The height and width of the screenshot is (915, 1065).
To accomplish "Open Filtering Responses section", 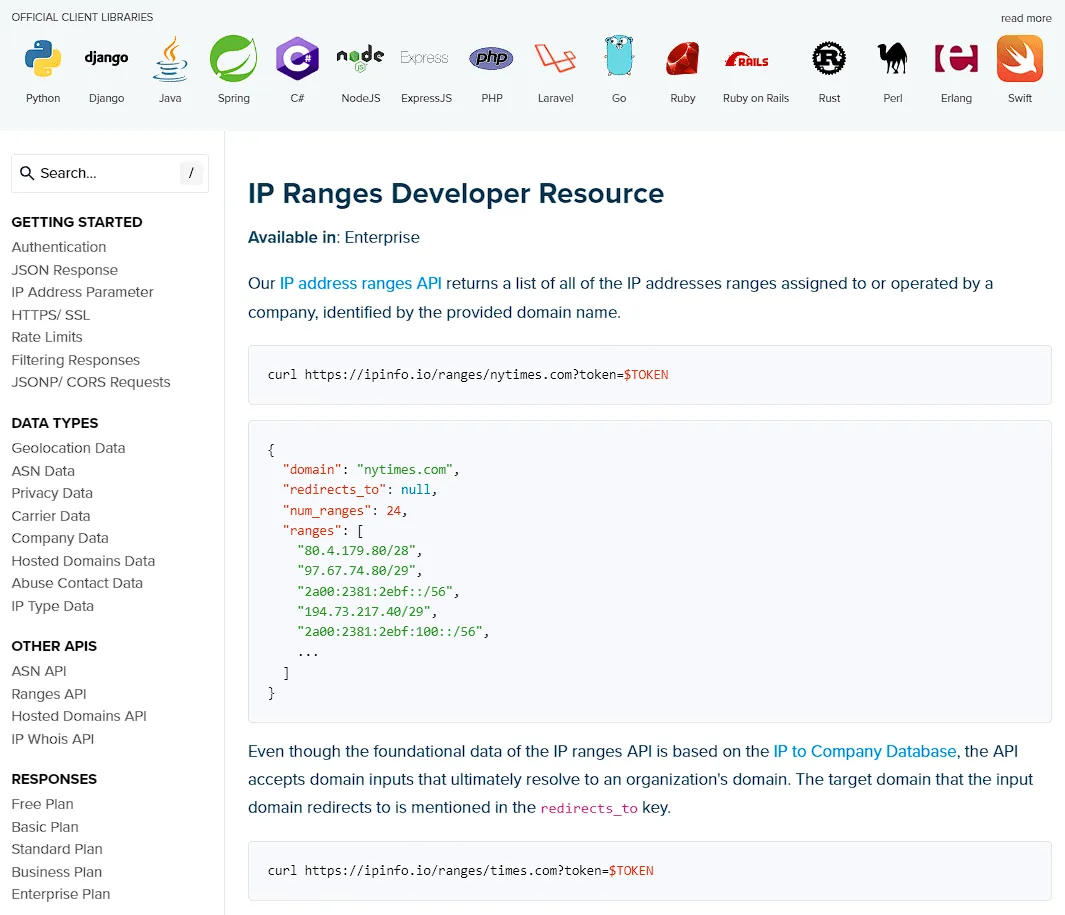I will point(75,360).
